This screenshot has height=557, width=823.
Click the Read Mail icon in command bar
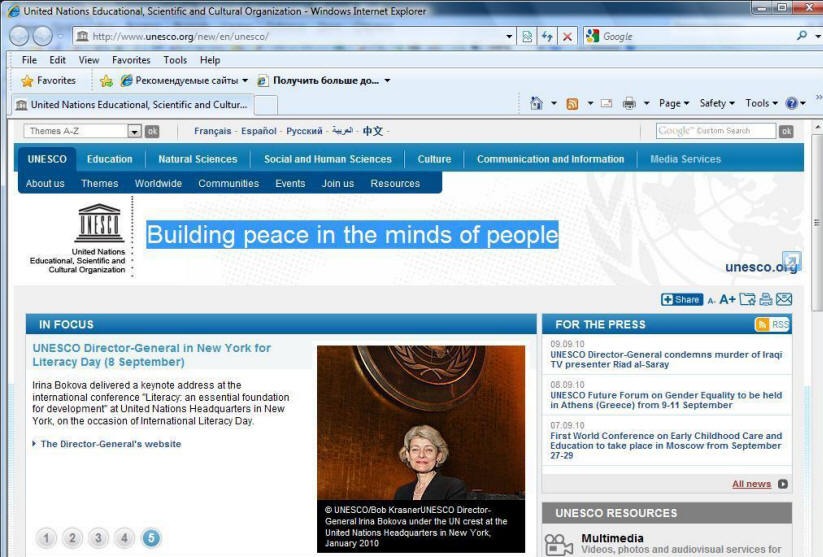(606, 103)
